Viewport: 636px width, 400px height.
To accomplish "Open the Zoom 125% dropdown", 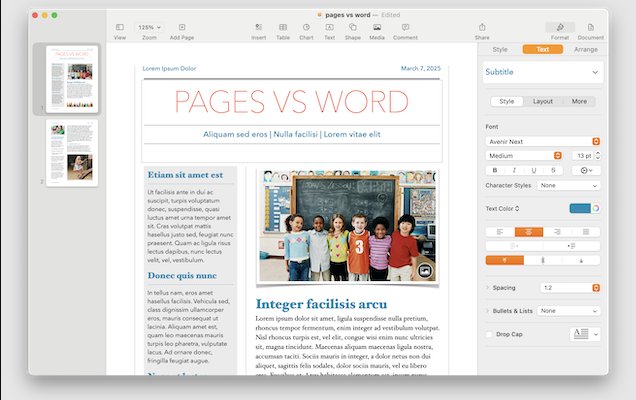I will [x=149, y=27].
